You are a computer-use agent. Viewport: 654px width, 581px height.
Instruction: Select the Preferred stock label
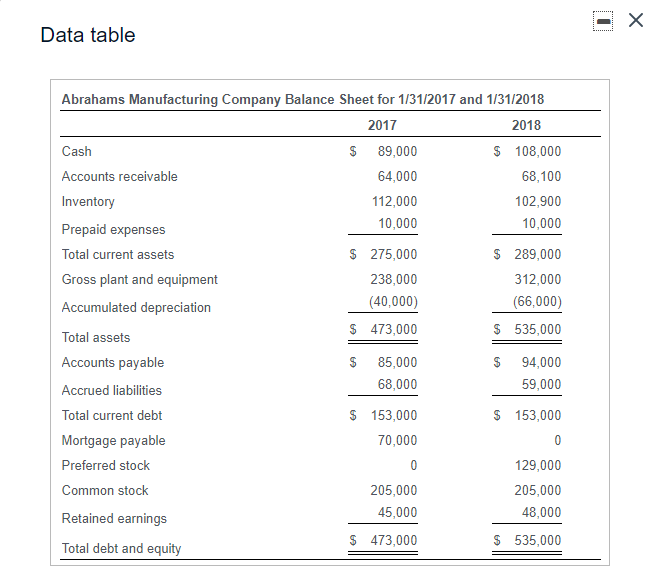[x=106, y=465]
